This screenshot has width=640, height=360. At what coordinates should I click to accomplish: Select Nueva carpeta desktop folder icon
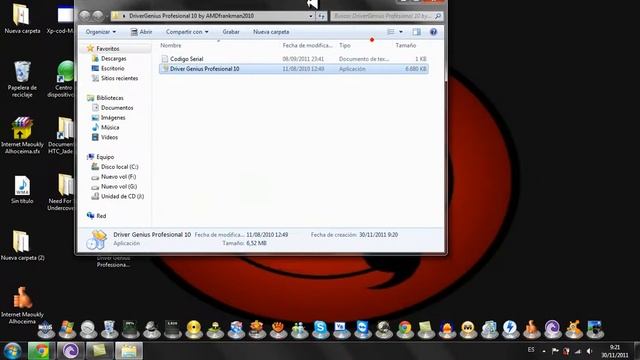coord(22,18)
